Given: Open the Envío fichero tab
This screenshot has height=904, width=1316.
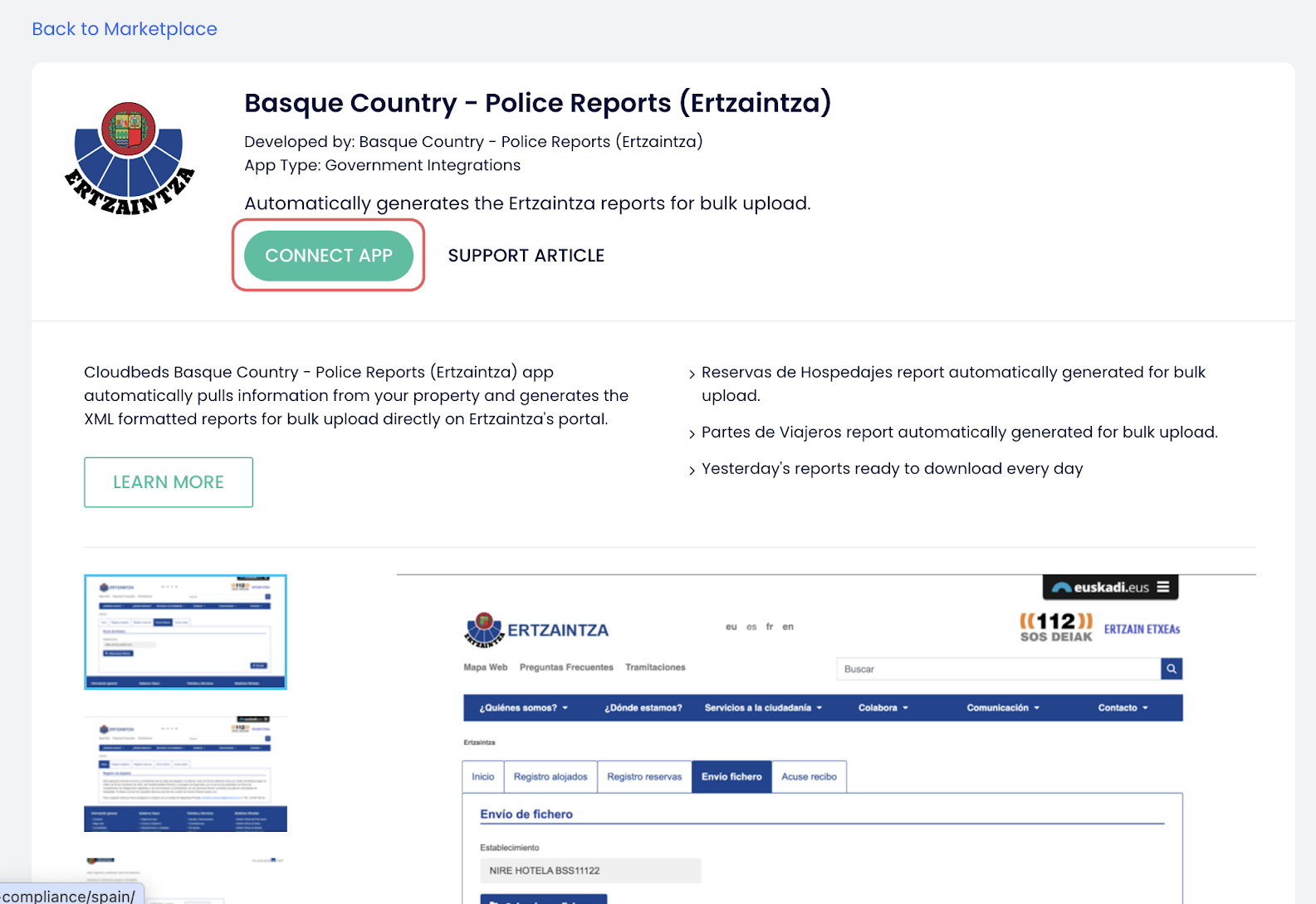Looking at the screenshot, I should (731, 777).
